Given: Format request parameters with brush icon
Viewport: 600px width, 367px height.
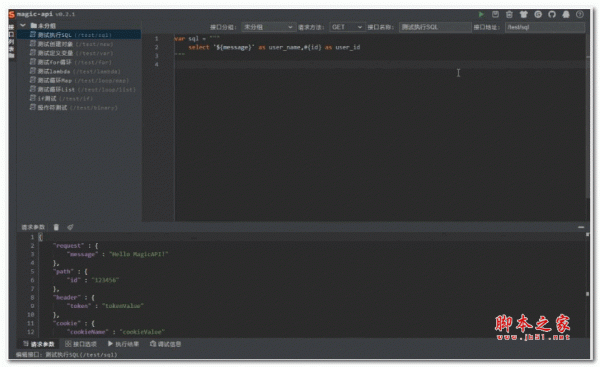Looking at the screenshot, I should click(x=70, y=227).
